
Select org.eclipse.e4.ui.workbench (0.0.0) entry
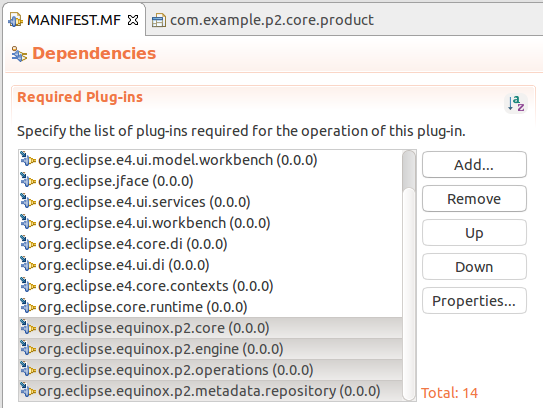pyautogui.click(x=211, y=223)
